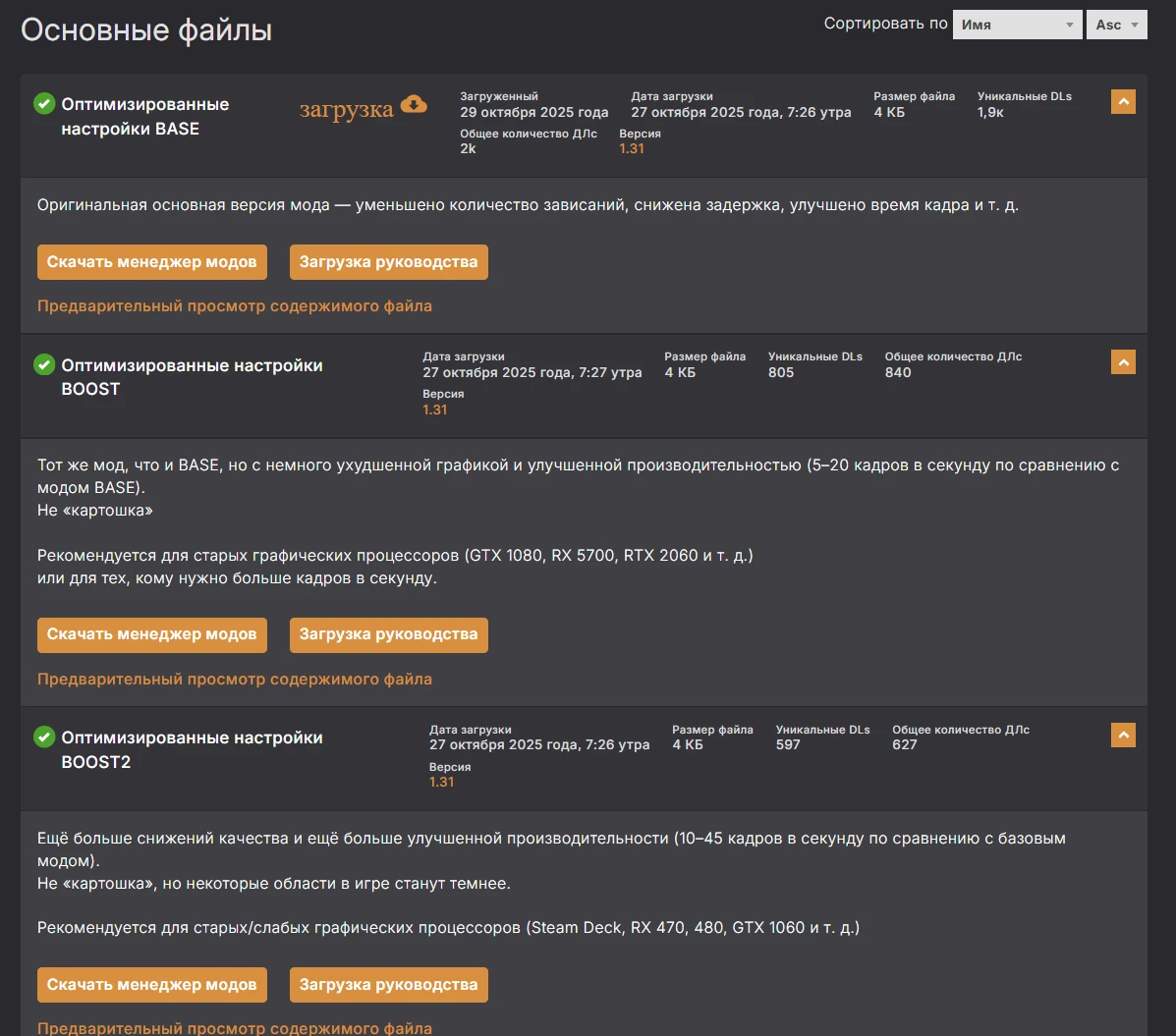1176x1036 pixels.
Task: Click the cloud download icon next to загрузка
Action: click(x=414, y=104)
